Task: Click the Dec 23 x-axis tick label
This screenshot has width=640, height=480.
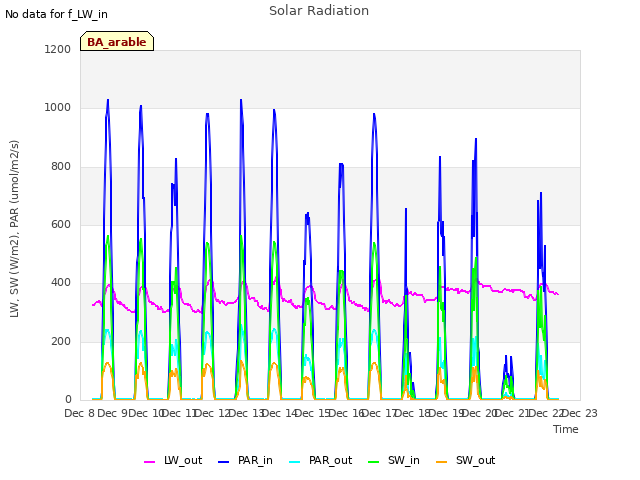Action: (579, 413)
